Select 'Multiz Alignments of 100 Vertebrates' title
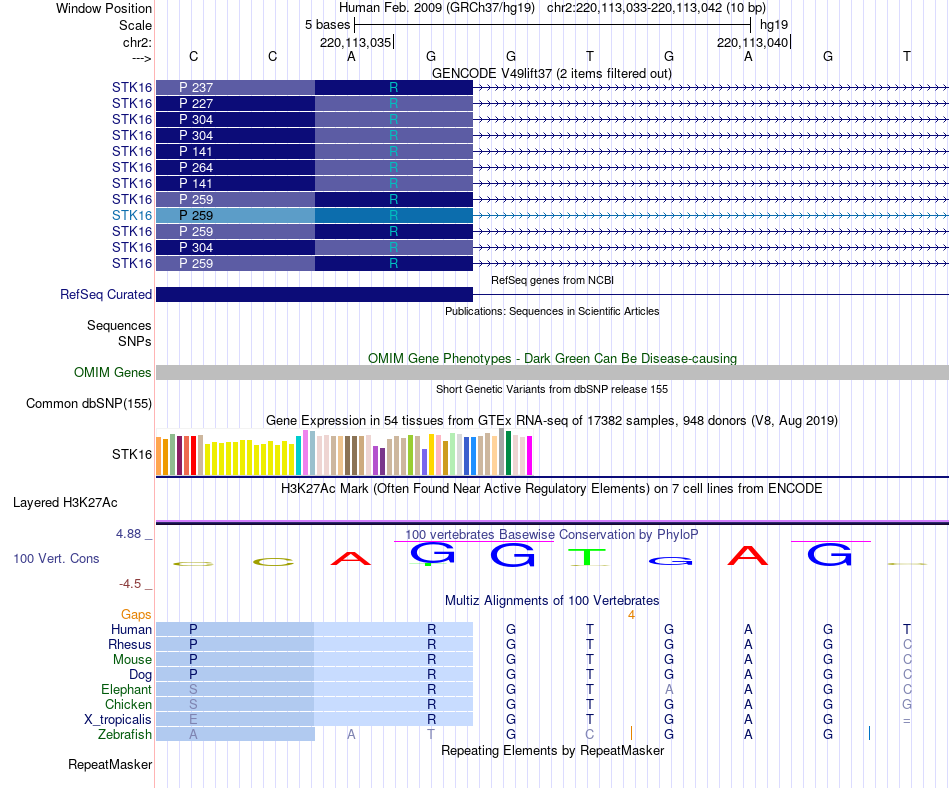This screenshot has width=950, height=788. (x=552, y=601)
